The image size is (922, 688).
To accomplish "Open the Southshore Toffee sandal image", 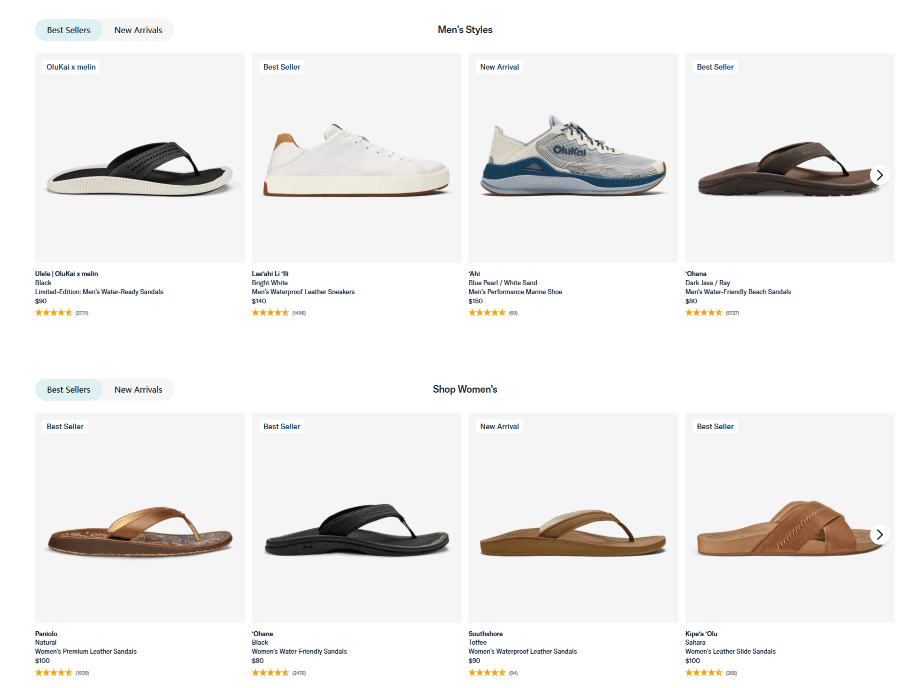I will pyautogui.click(x=573, y=517).
